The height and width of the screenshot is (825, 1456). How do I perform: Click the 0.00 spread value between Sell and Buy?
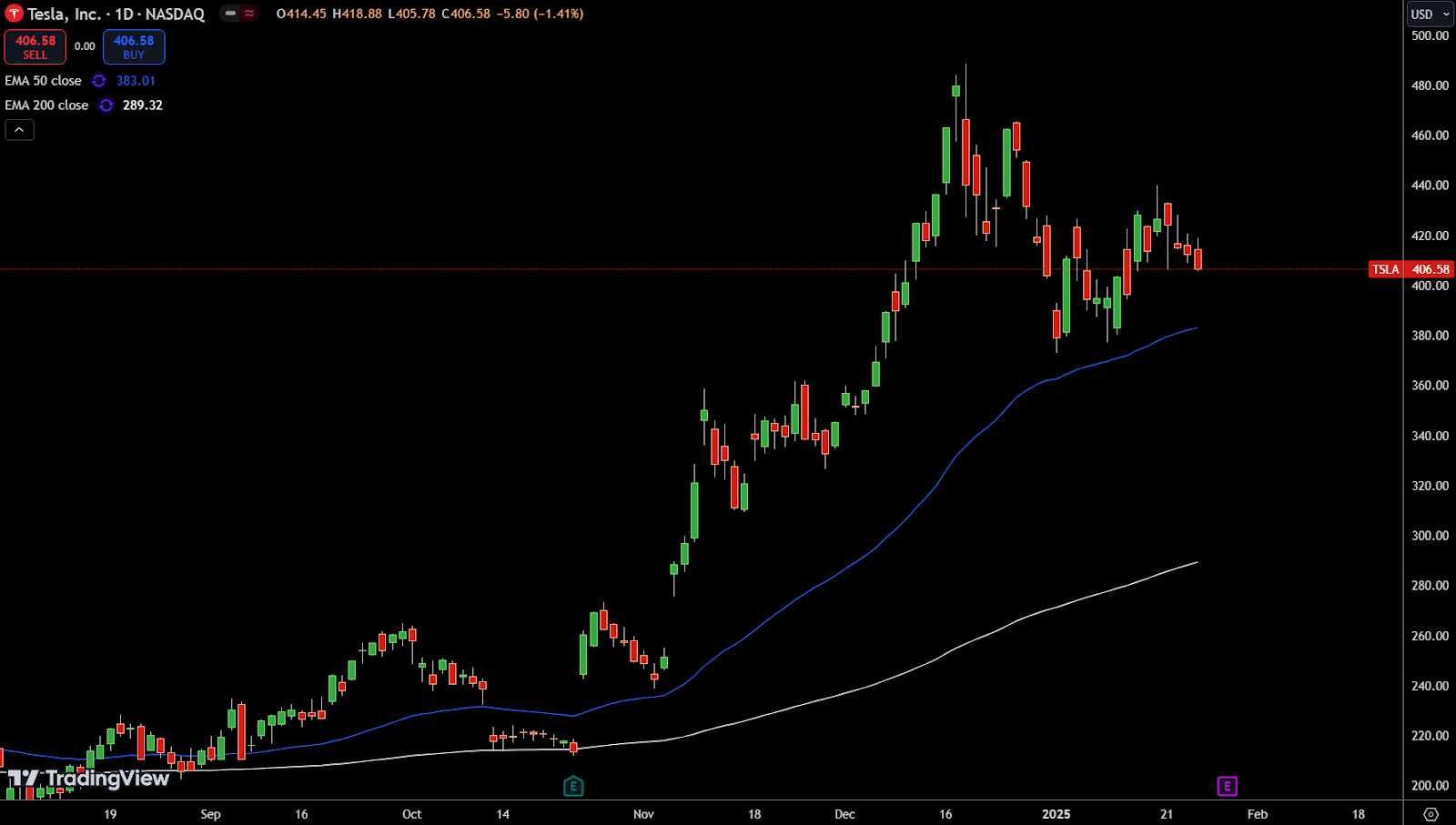coord(85,46)
